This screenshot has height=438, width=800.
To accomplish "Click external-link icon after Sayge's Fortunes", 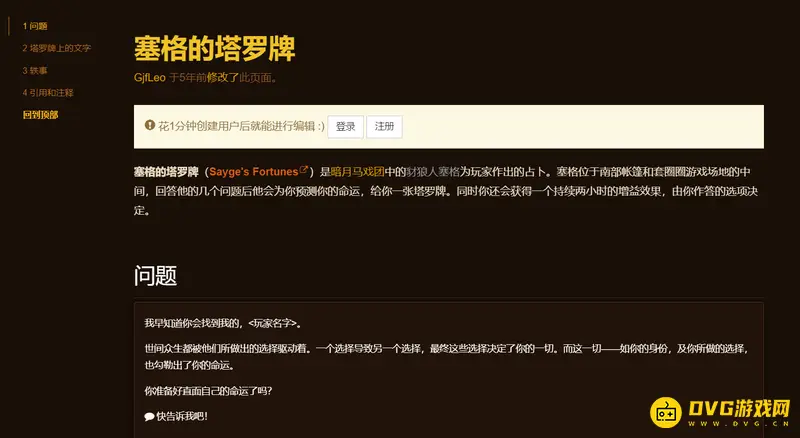I will [304, 169].
